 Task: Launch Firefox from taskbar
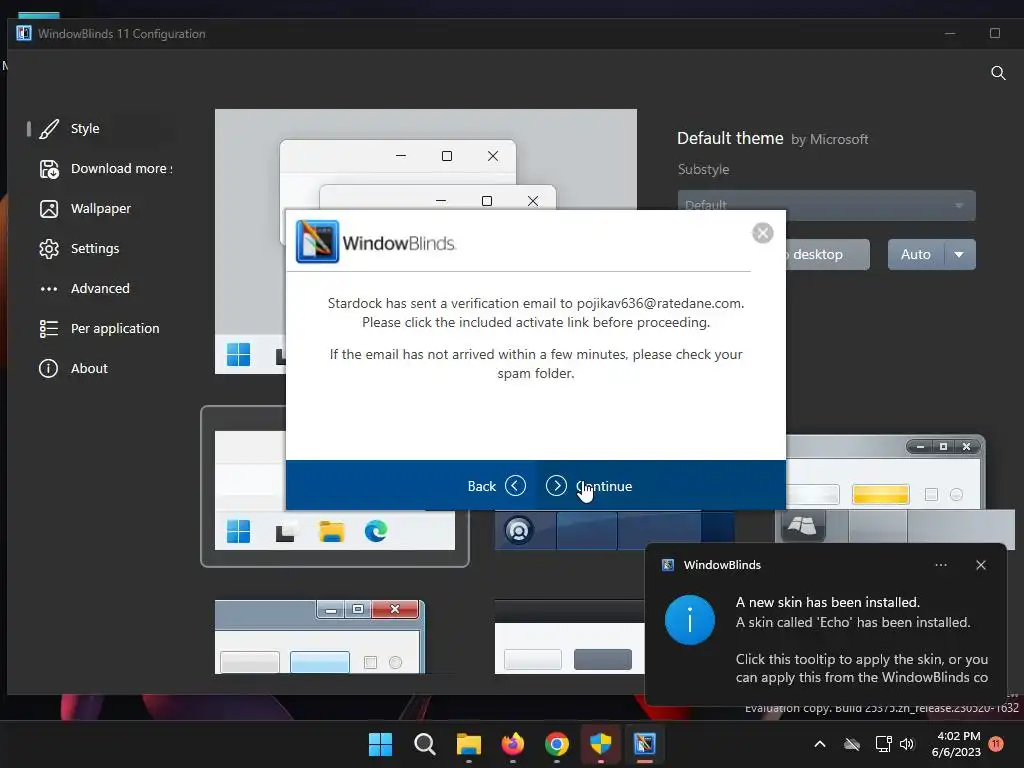[x=513, y=744]
